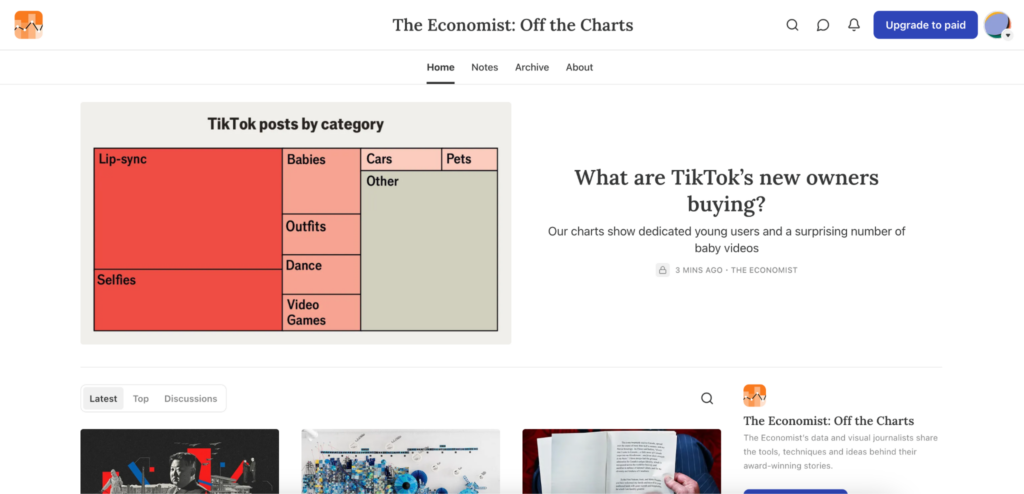Click the Upgrade to paid button
The height and width of the screenshot is (494, 1024).
[925, 25]
